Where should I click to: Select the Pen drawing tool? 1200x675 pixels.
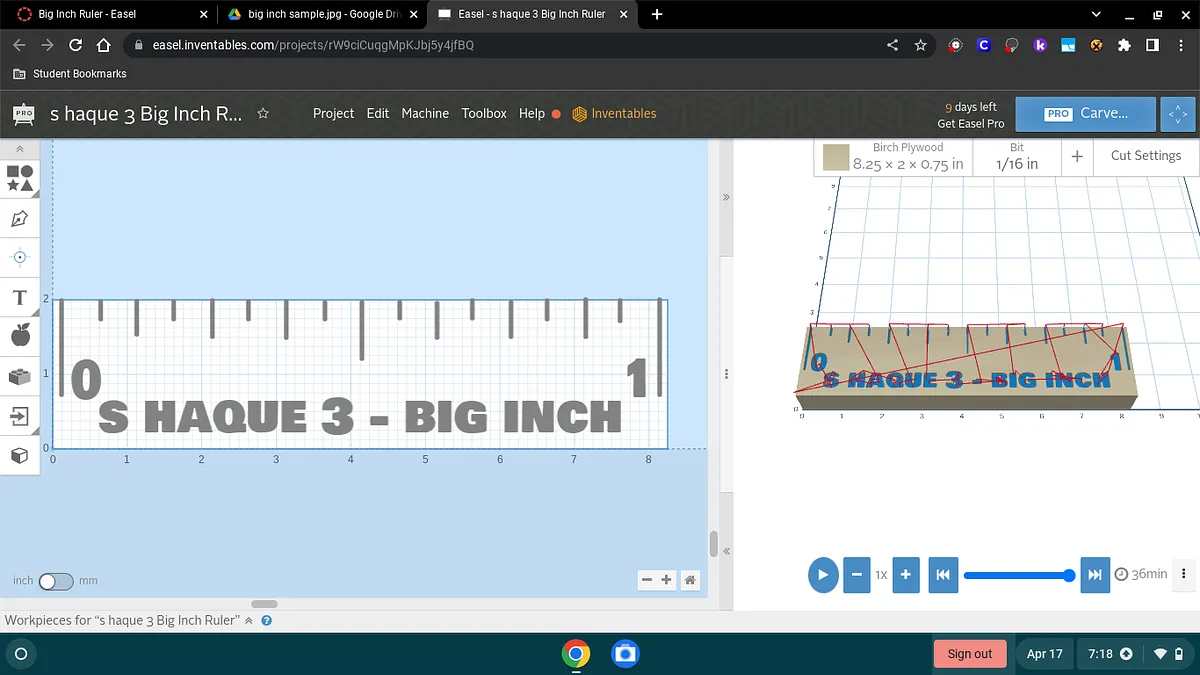pos(20,218)
